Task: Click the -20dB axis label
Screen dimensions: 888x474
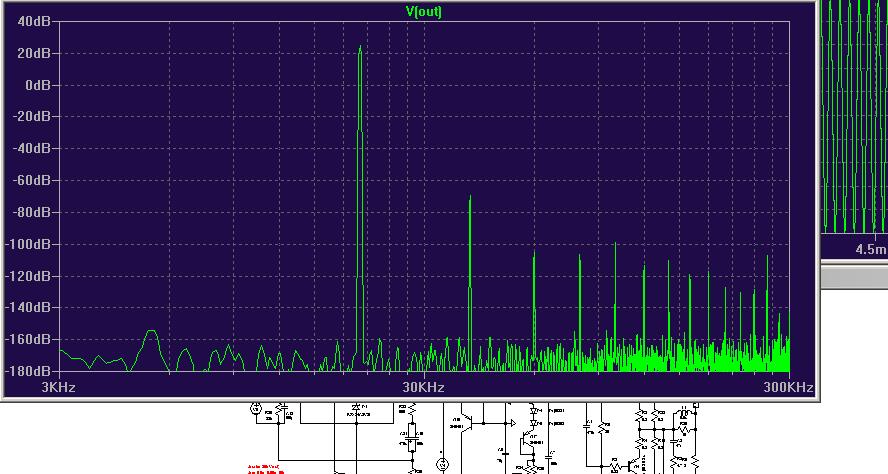Action: click(x=31, y=117)
